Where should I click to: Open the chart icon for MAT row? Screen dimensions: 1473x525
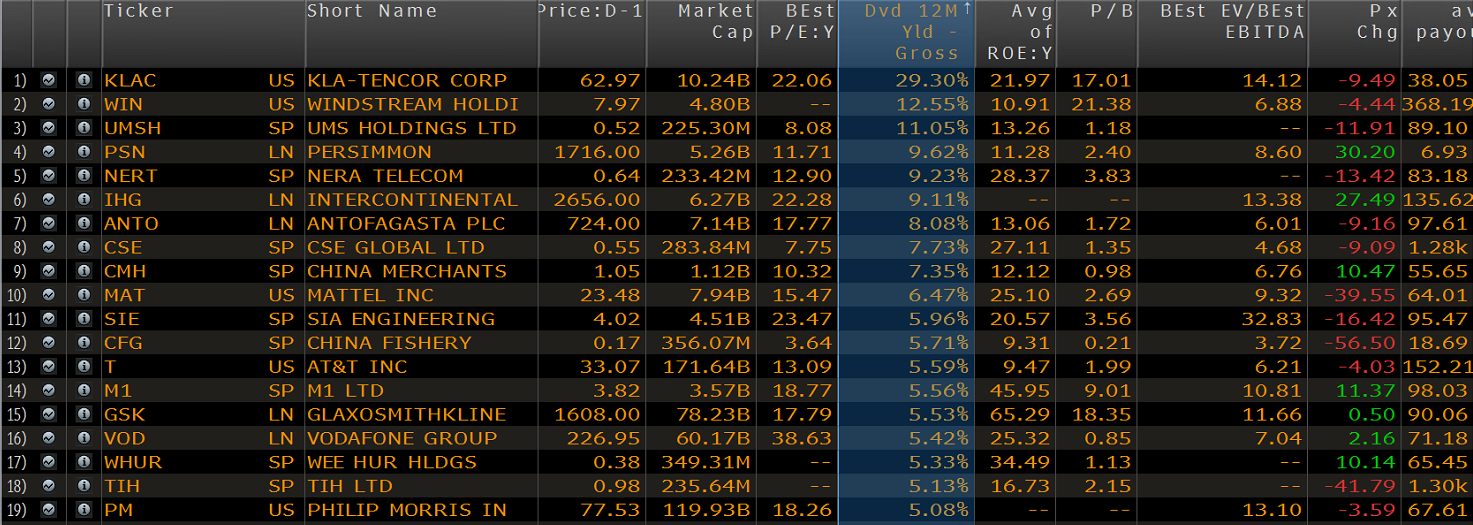[x=48, y=295]
